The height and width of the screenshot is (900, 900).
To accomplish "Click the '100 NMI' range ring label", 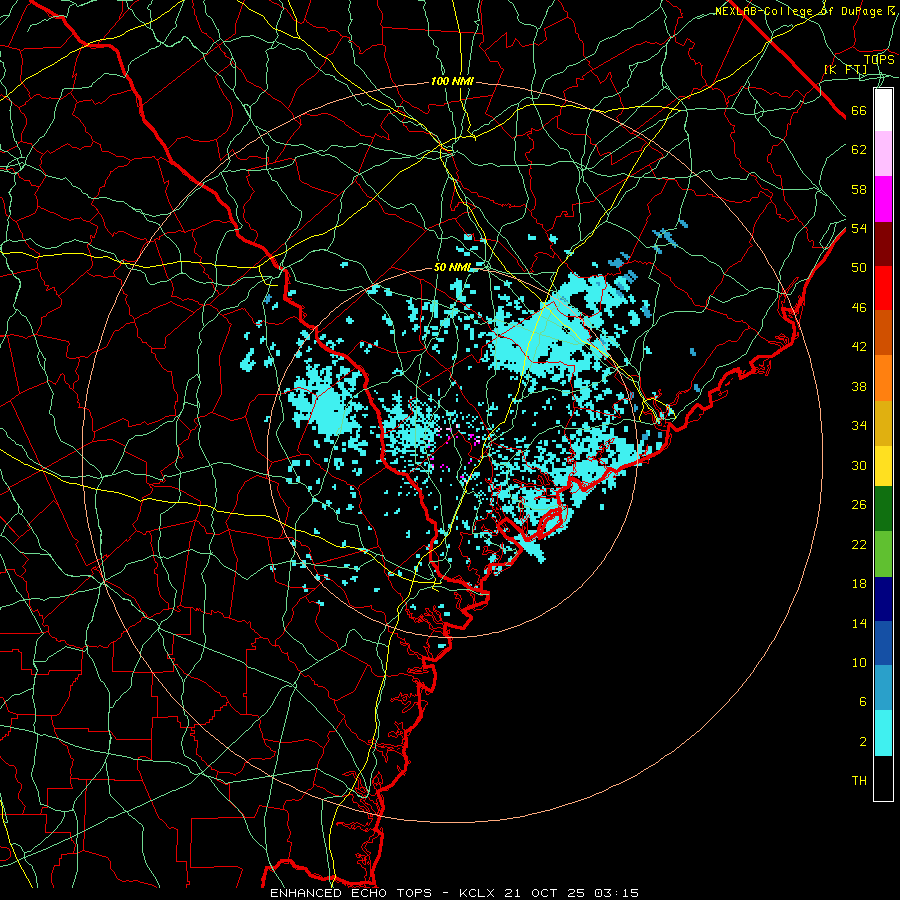I will [x=452, y=82].
